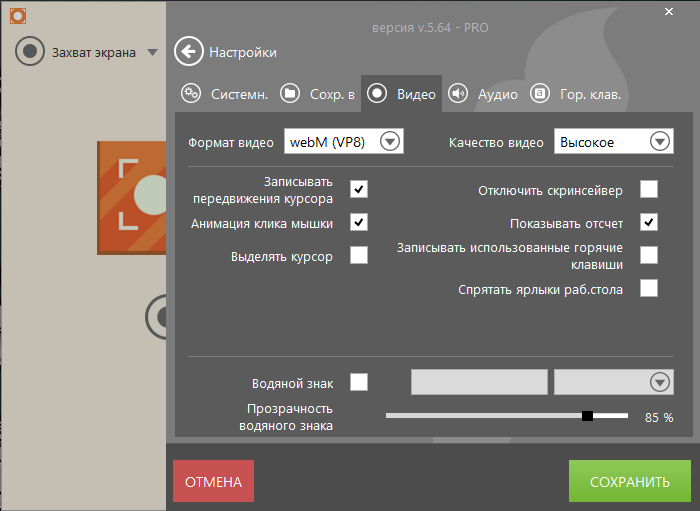This screenshot has height=511, width=700.
Task: Click the СОХРАНИТЬ button
Action: [630, 481]
